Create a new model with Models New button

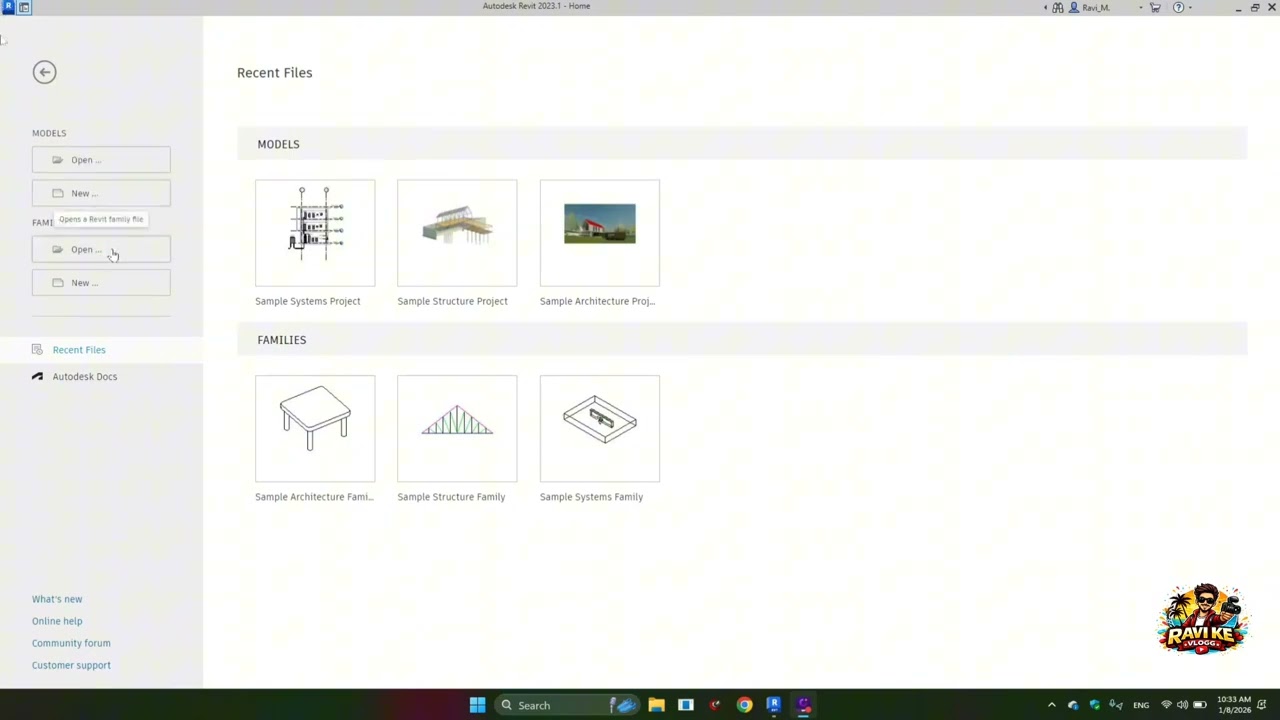pyautogui.click(x=101, y=193)
